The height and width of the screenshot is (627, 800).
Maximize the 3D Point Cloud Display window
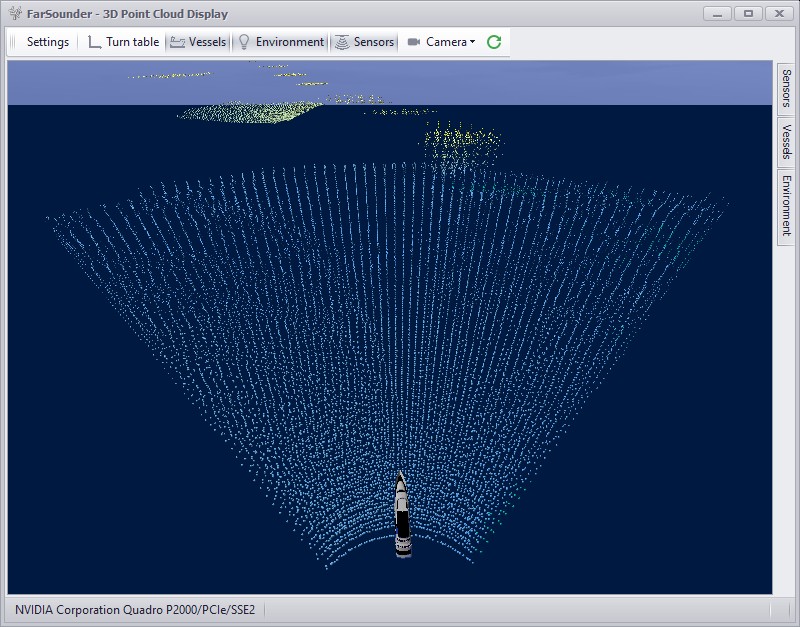coord(748,13)
